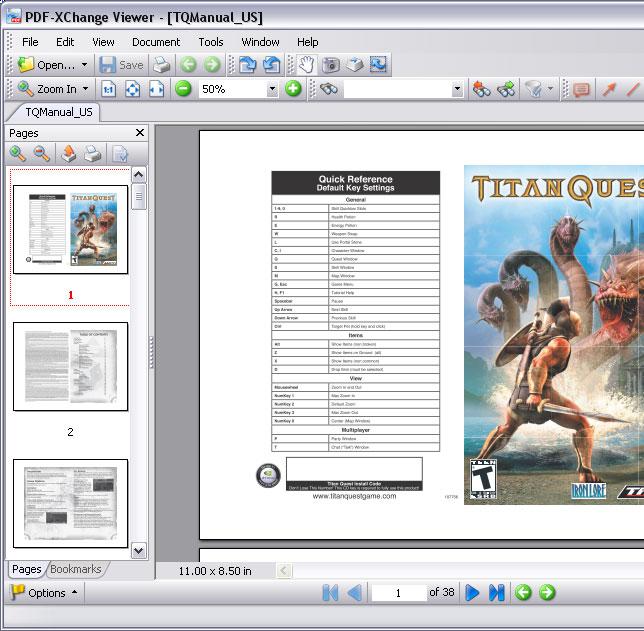Click the funnel search options icon

pos(534,89)
